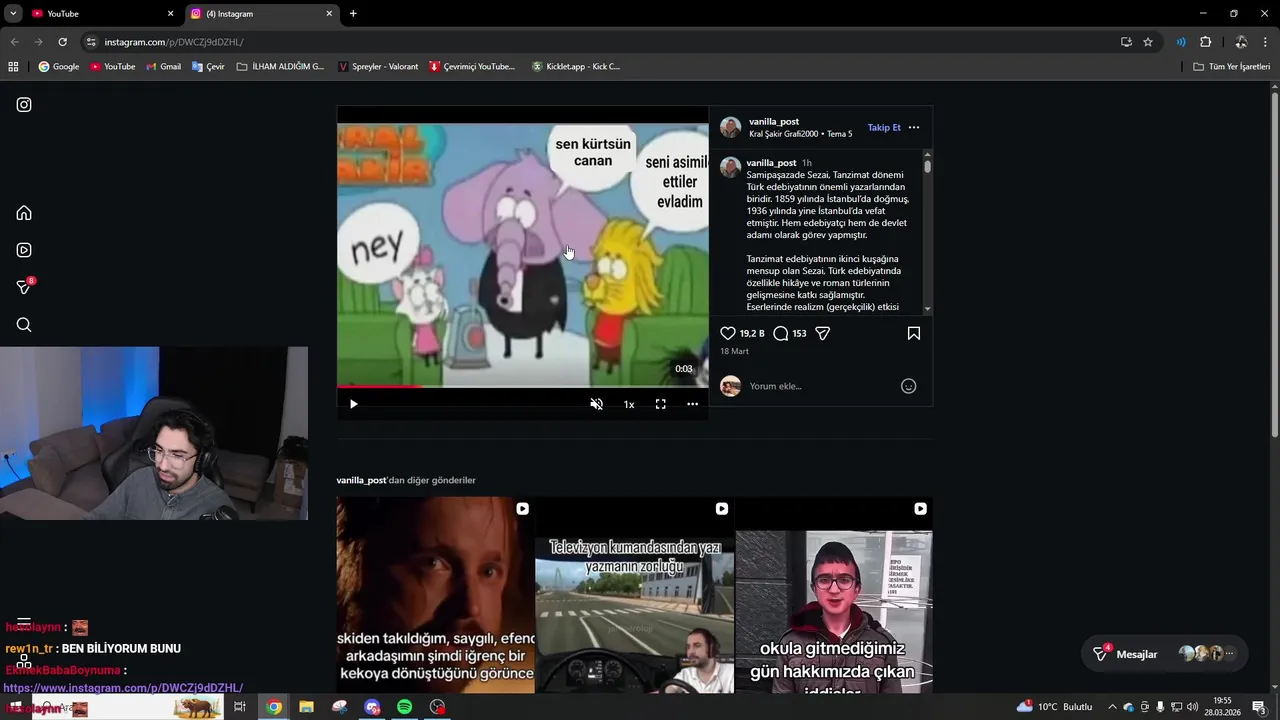Open the apps grid in bookmarks bar
This screenshot has width=1280, height=720.
coord(13,67)
